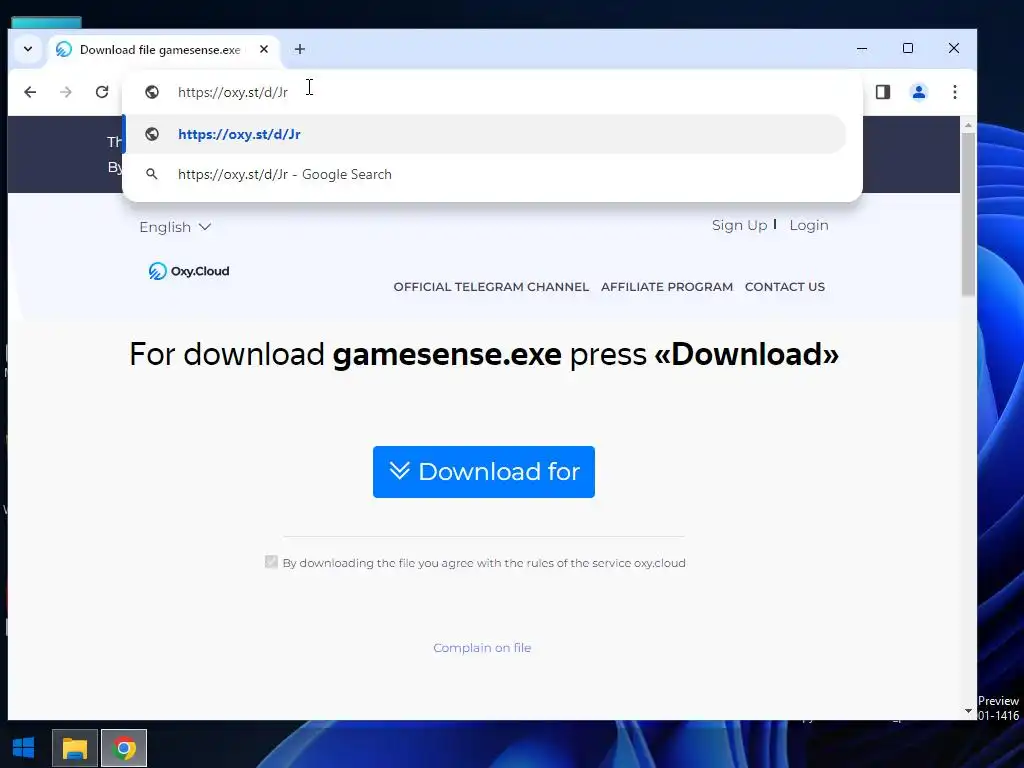This screenshot has width=1024, height=768.
Task: Open the Sign Up link
Action: [739, 225]
